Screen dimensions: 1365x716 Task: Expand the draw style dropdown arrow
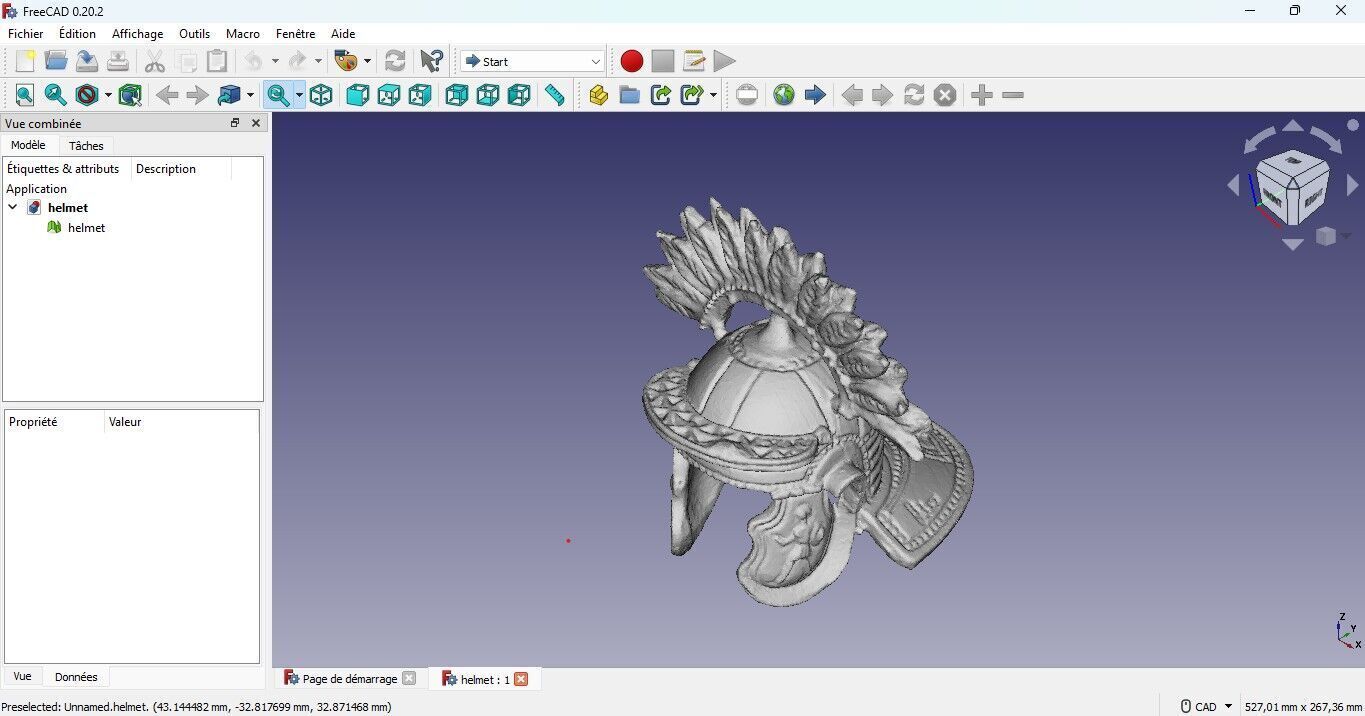[108, 95]
